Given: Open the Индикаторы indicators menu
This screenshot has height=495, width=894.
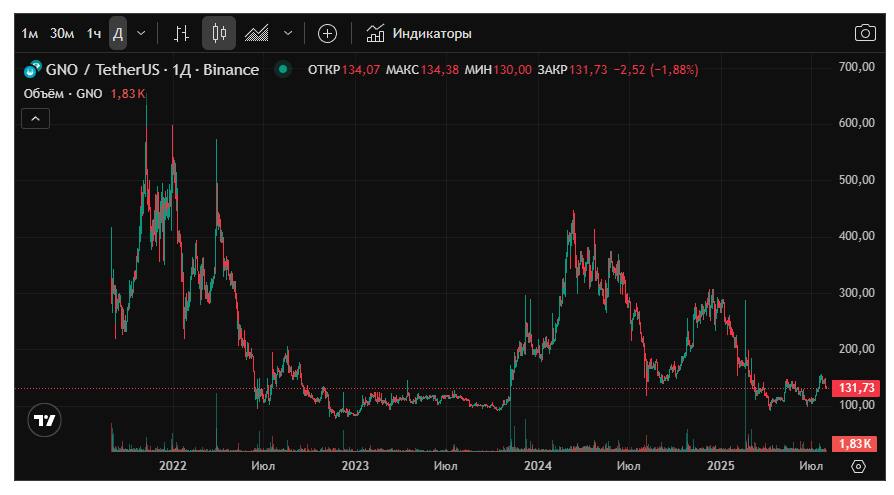Looking at the screenshot, I should 418,34.
